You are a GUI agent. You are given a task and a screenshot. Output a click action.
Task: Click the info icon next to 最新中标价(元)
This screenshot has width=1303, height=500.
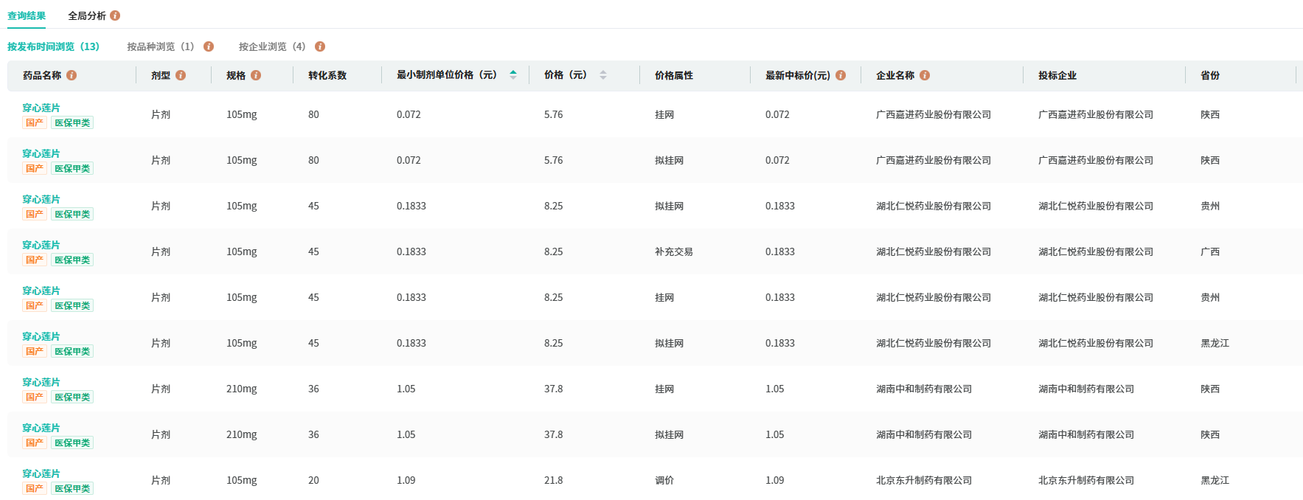point(841,75)
